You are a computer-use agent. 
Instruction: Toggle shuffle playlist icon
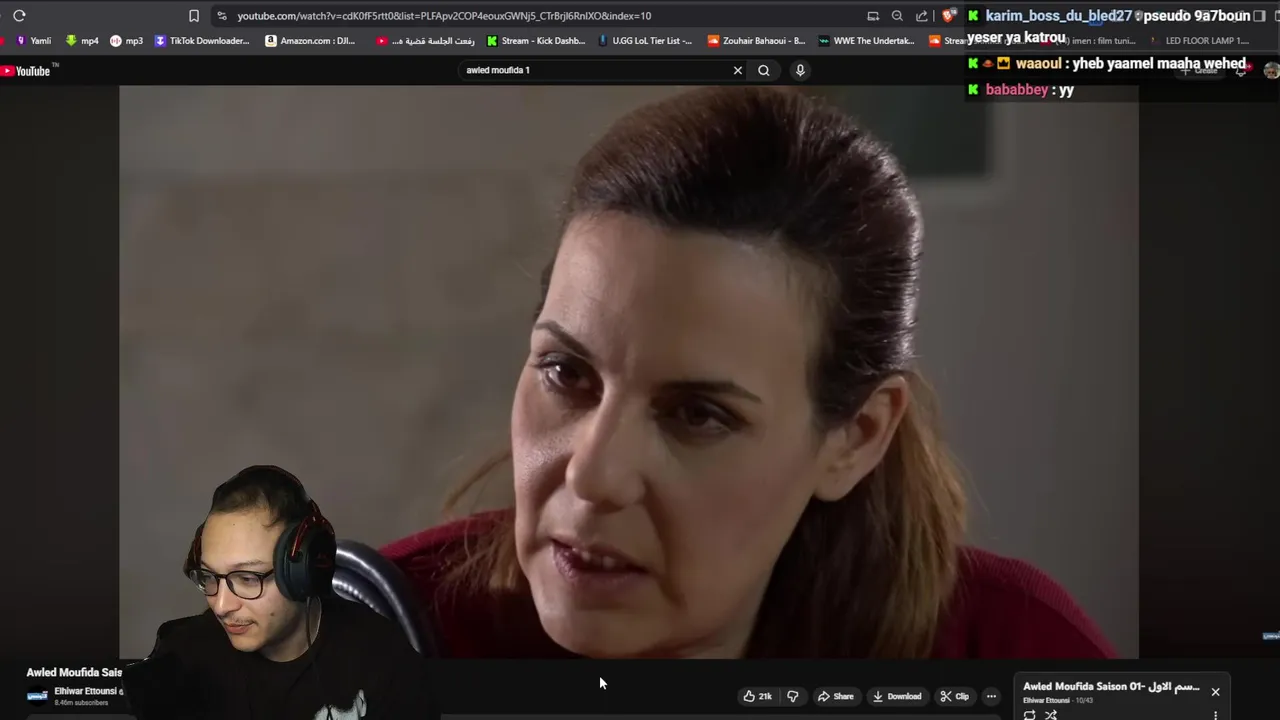1051,715
